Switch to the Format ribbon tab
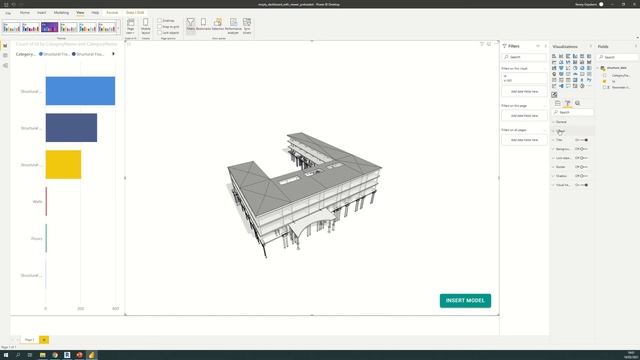Viewport: 640px width, 360px height. click(112, 13)
